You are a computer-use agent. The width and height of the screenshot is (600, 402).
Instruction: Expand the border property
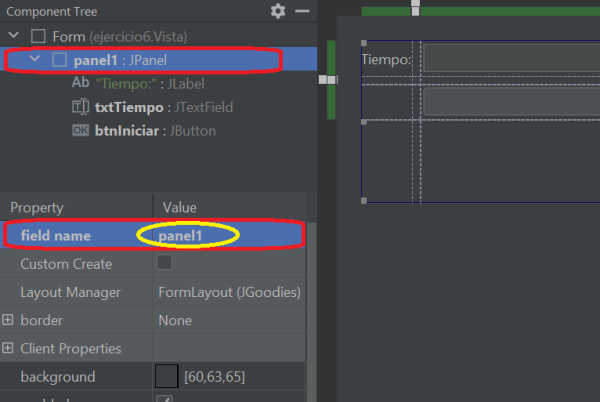(x=9, y=321)
